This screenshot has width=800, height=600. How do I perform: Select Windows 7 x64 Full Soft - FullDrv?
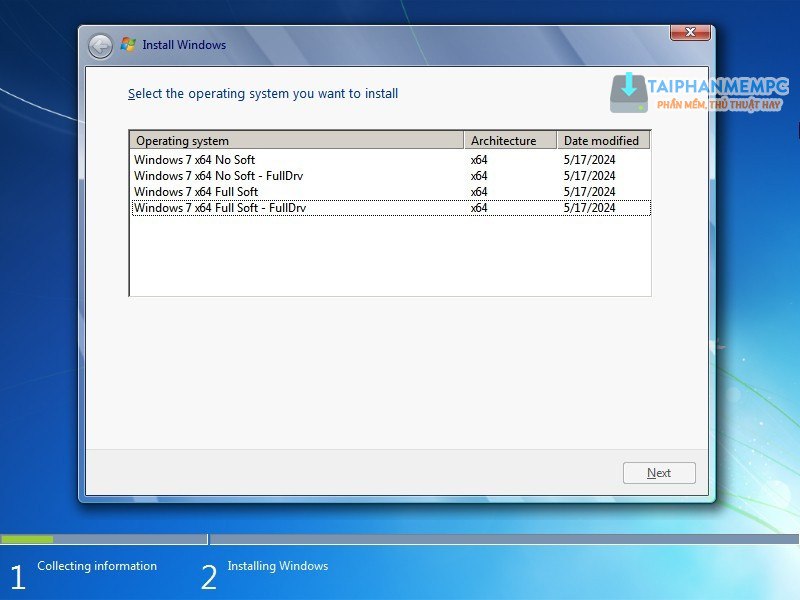coord(220,208)
